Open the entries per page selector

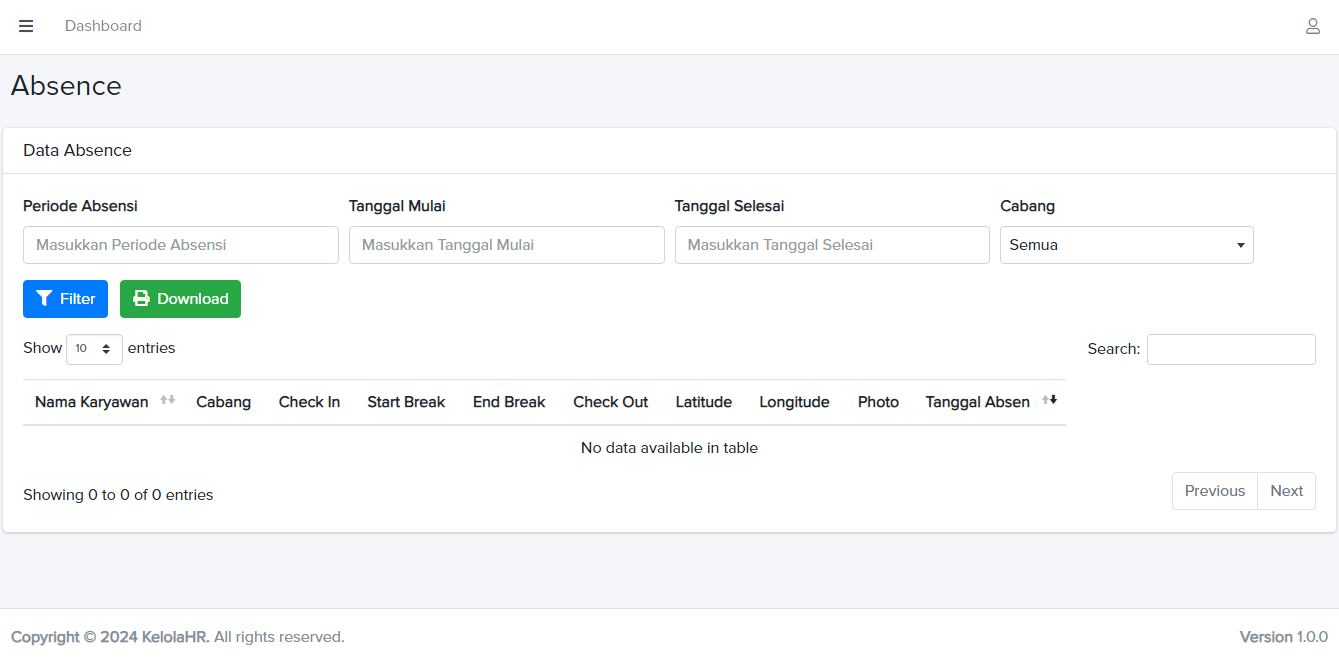tap(94, 349)
